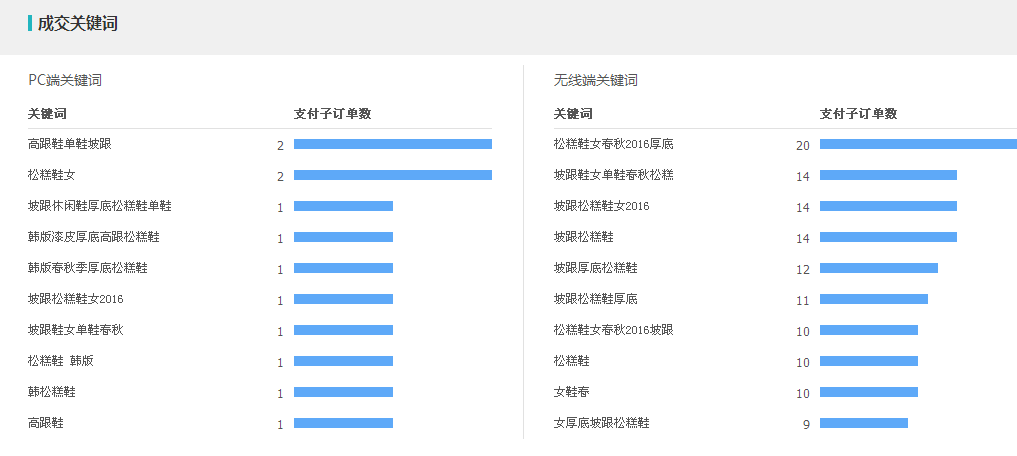Screen dimensions: 1017x456
Task: Click the wireless 支付子订单数 column header
Action: pos(858,114)
